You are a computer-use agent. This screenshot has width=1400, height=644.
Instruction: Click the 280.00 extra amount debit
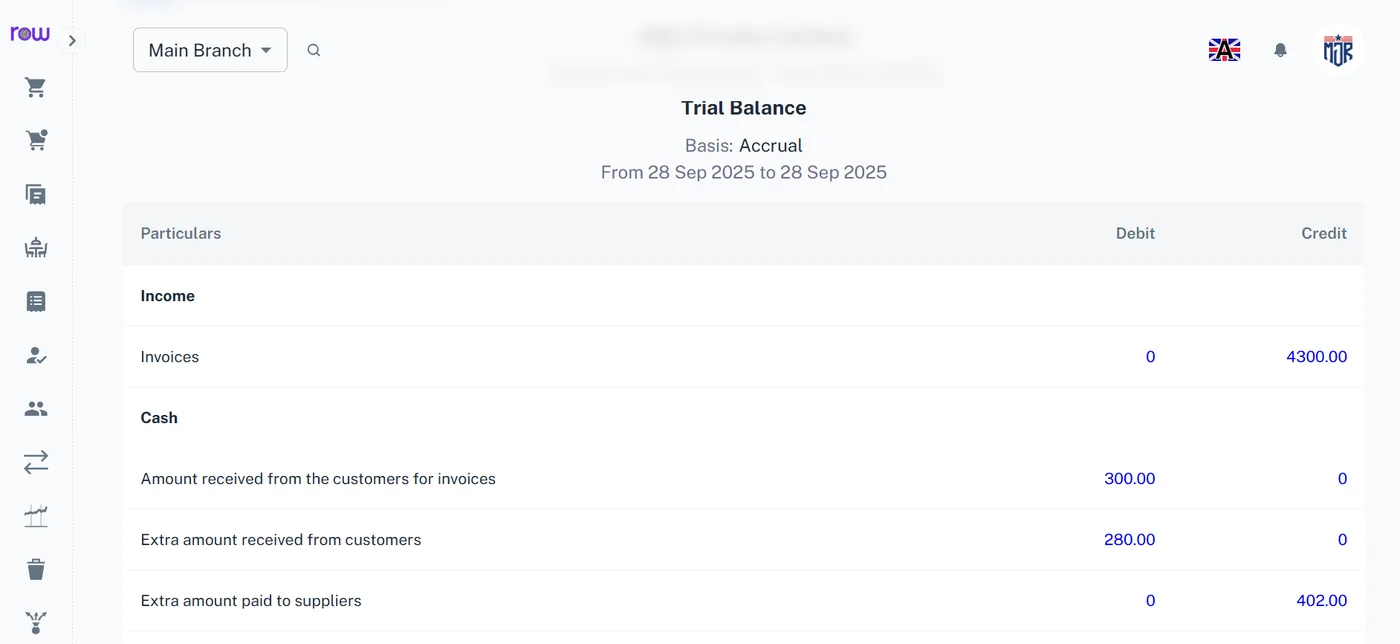(x=1129, y=540)
